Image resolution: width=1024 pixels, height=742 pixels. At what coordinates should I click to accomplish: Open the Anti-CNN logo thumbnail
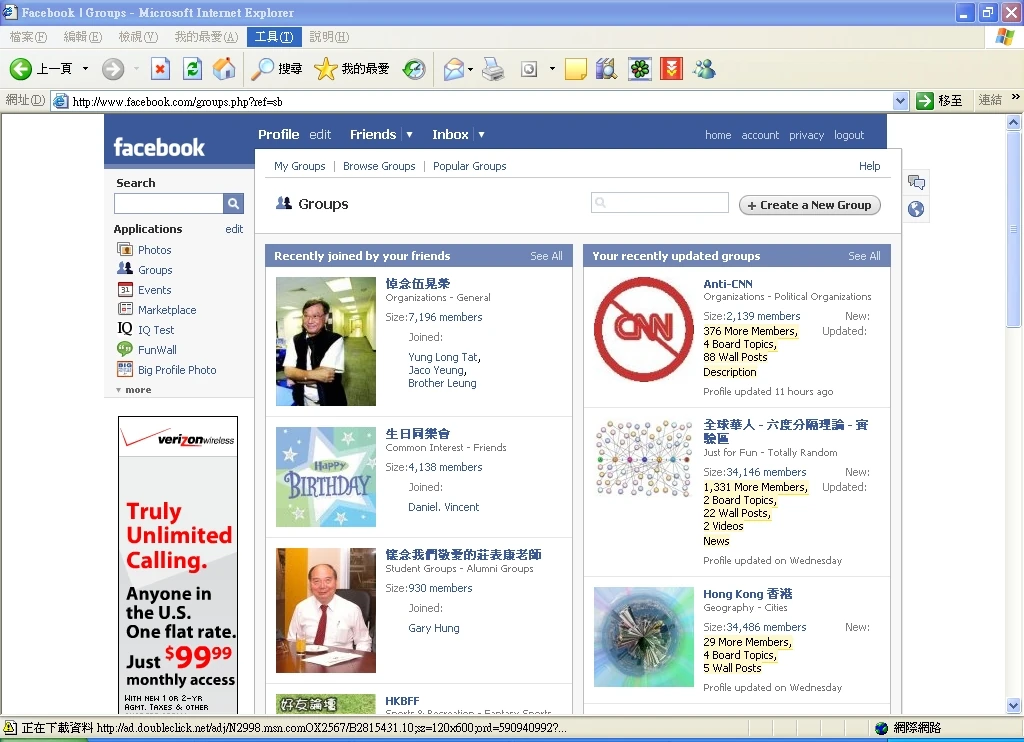pos(643,329)
